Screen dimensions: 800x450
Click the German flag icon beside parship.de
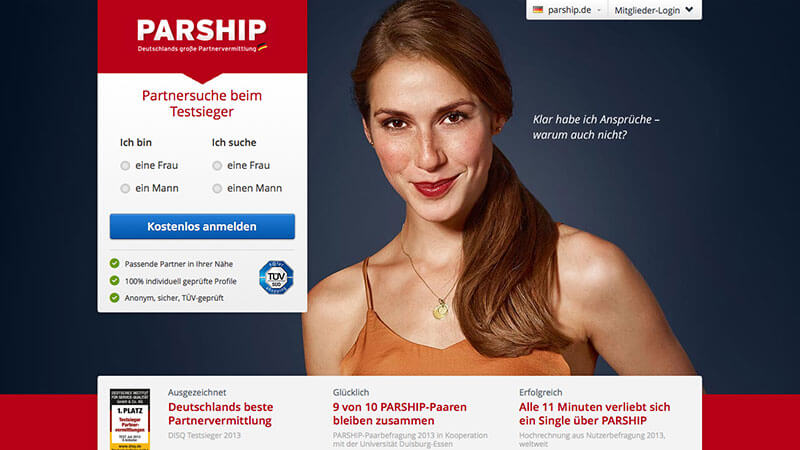pyautogui.click(x=538, y=10)
